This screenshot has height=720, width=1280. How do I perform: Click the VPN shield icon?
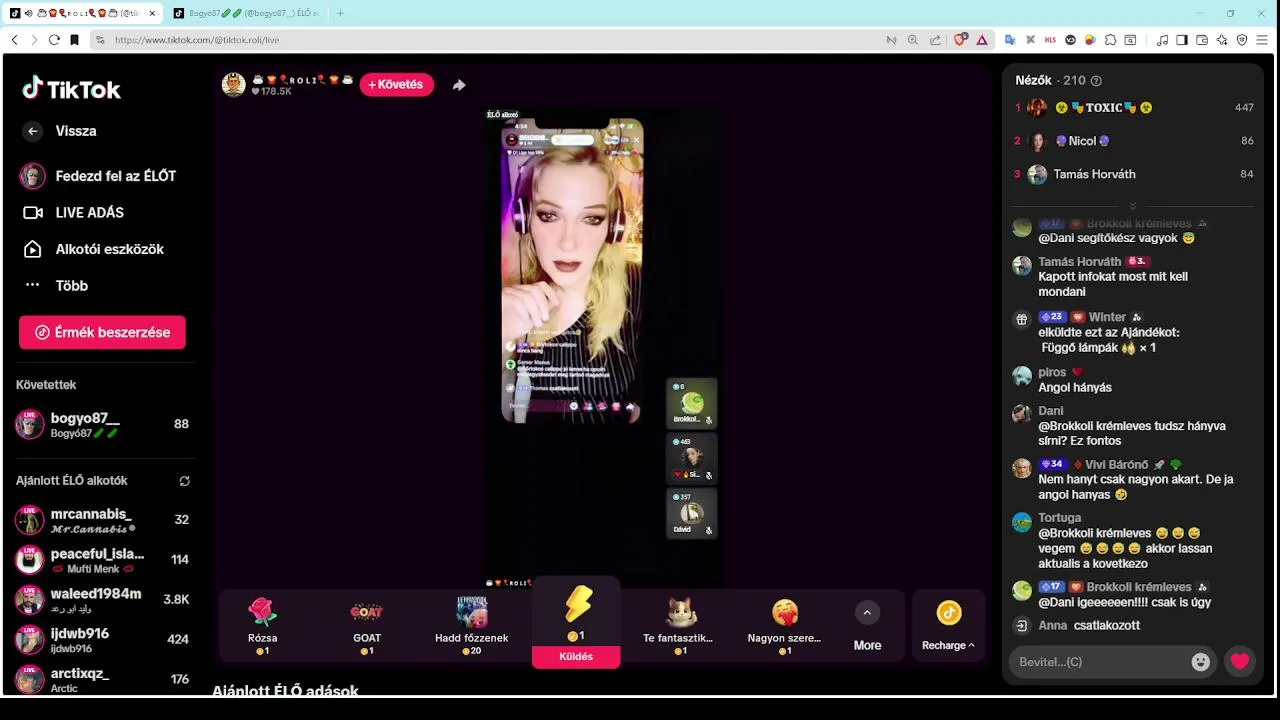(1242, 40)
